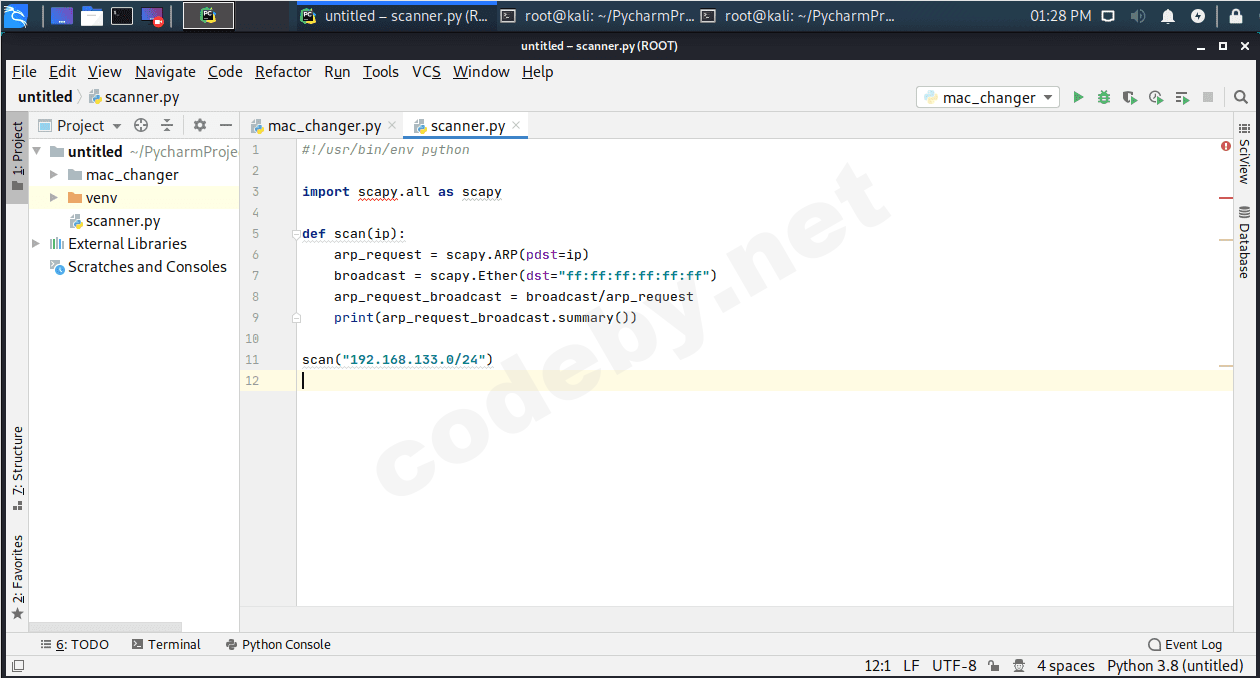Expand the venv folder in tree

(54, 198)
